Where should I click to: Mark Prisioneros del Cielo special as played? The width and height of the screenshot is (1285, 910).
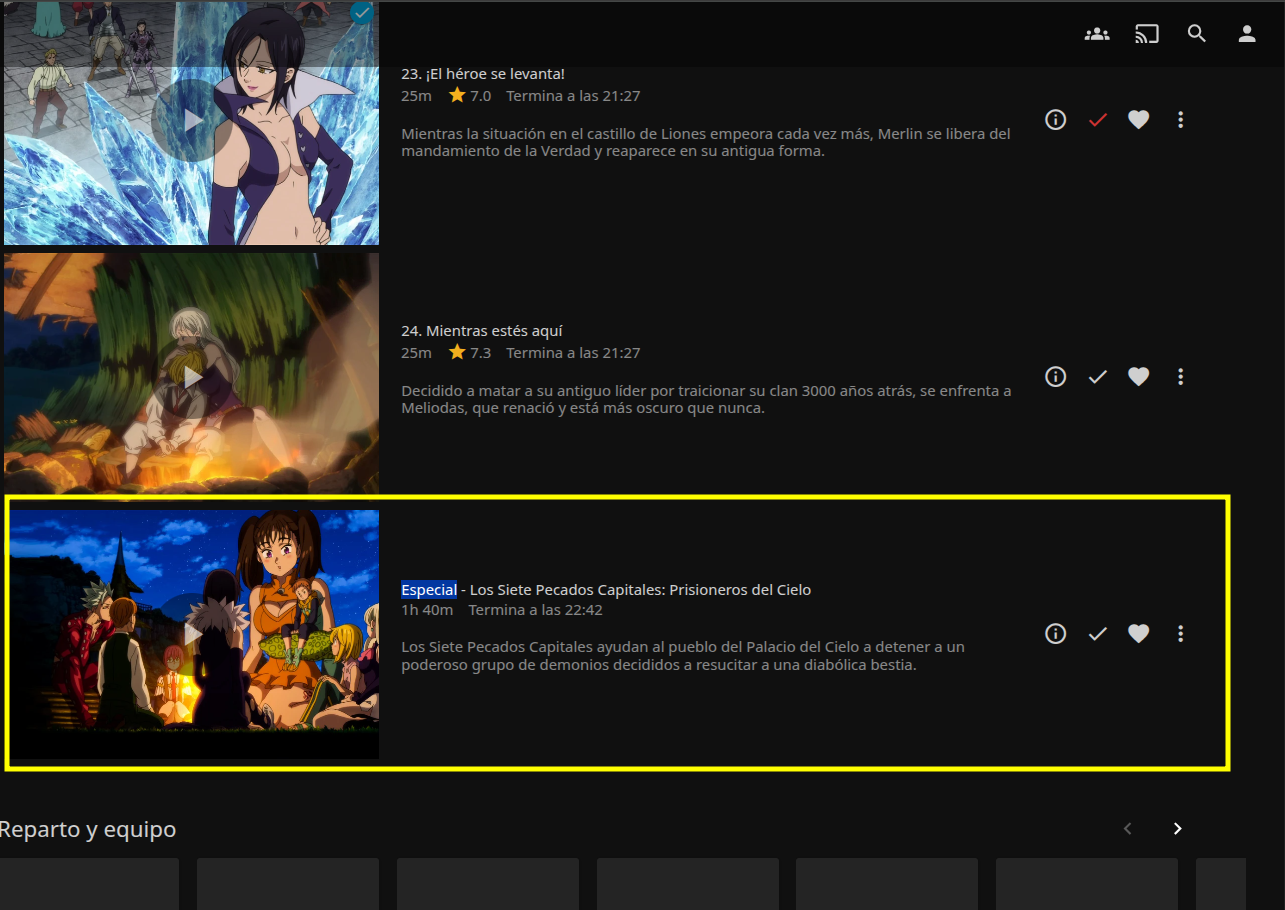point(1098,634)
